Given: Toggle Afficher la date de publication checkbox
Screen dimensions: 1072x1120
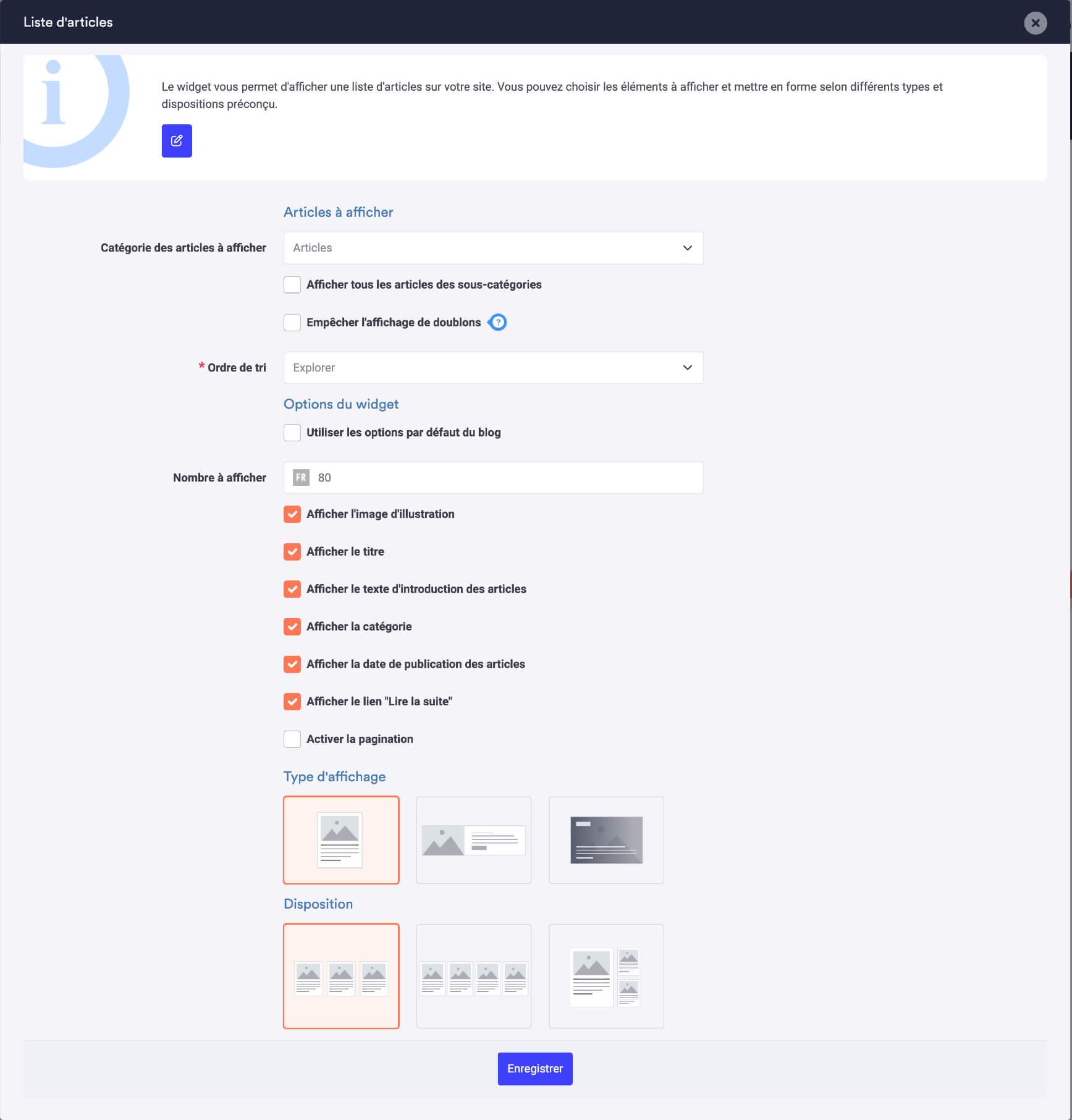Looking at the screenshot, I should (292, 664).
